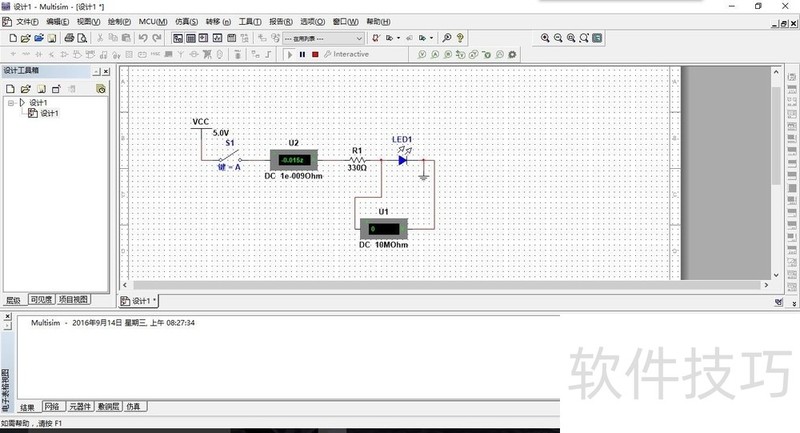
Task: Open the 视图(V) menu
Action: point(88,21)
